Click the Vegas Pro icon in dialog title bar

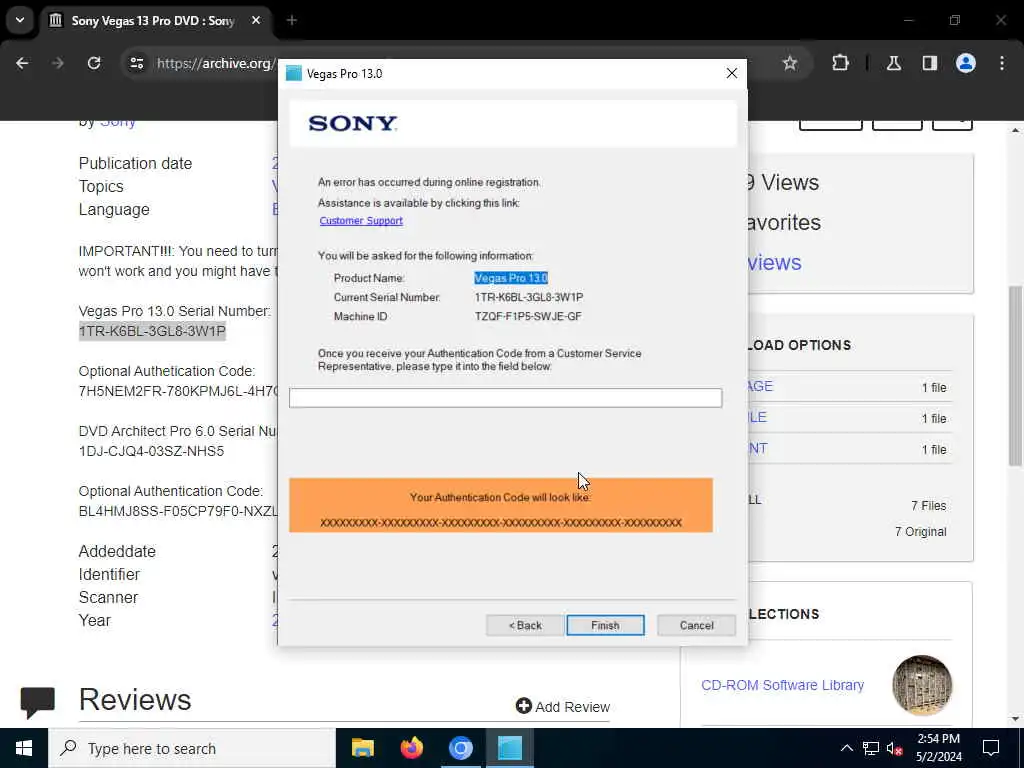point(294,73)
